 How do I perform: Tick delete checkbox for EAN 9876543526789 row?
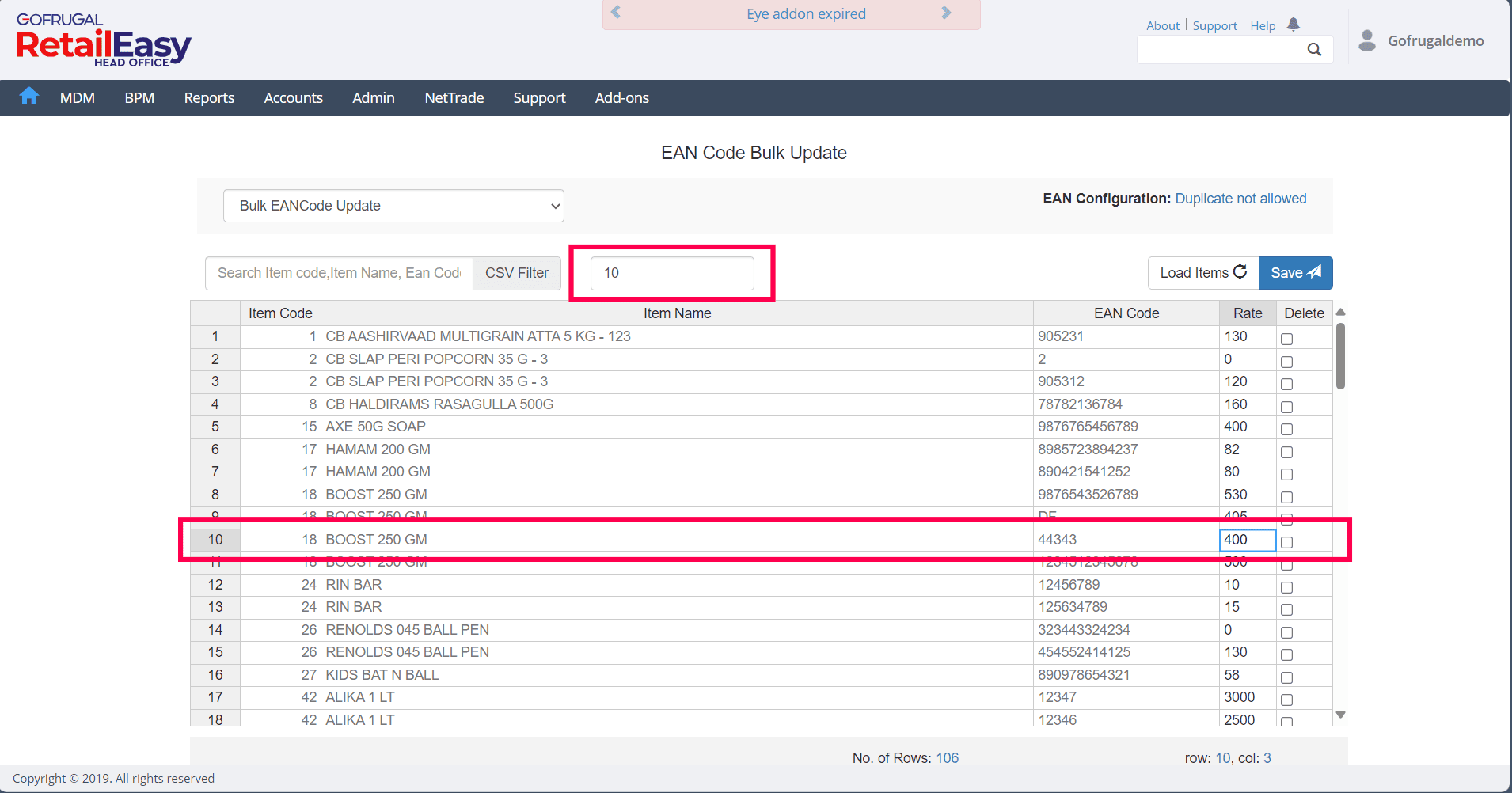coord(1287,497)
